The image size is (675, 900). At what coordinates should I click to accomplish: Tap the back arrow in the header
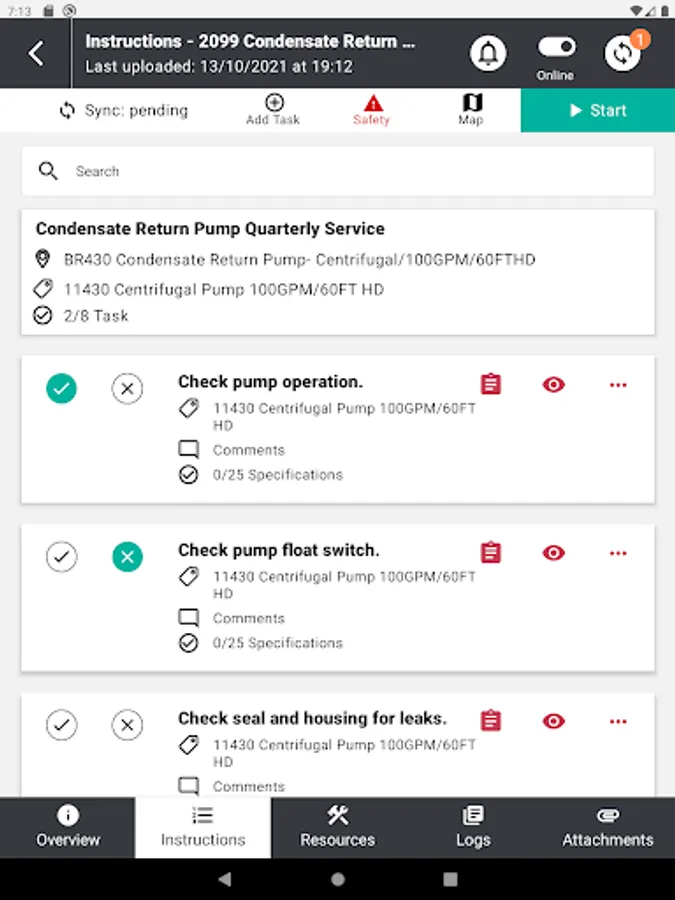point(36,53)
